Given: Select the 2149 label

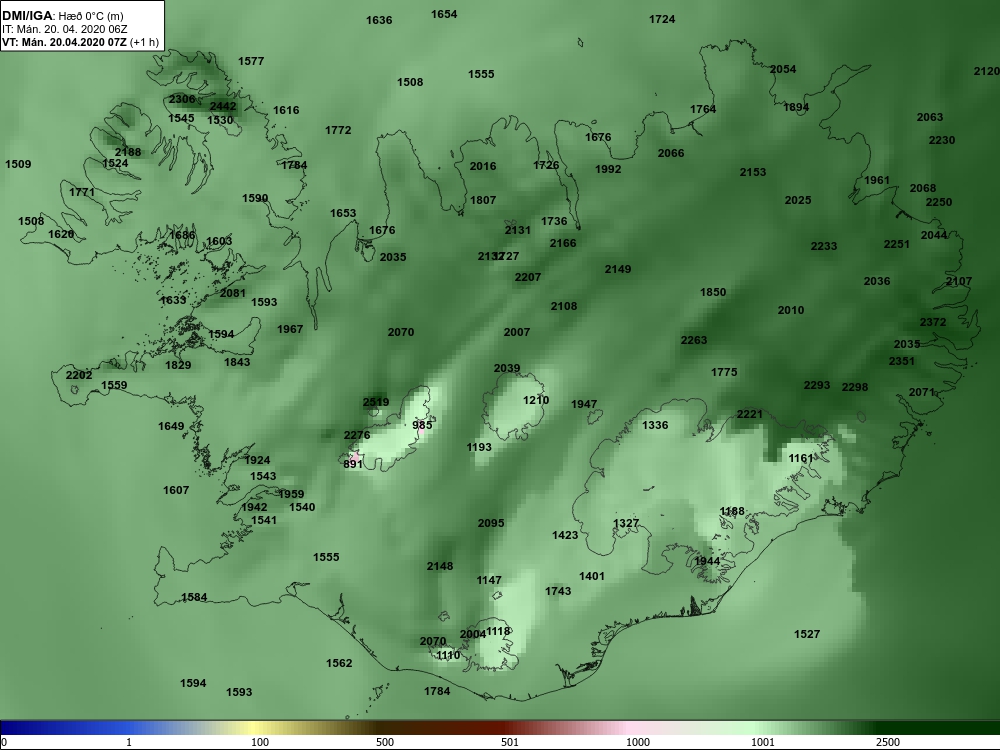Looking at the screenshot, I should (x=618, y=269).
